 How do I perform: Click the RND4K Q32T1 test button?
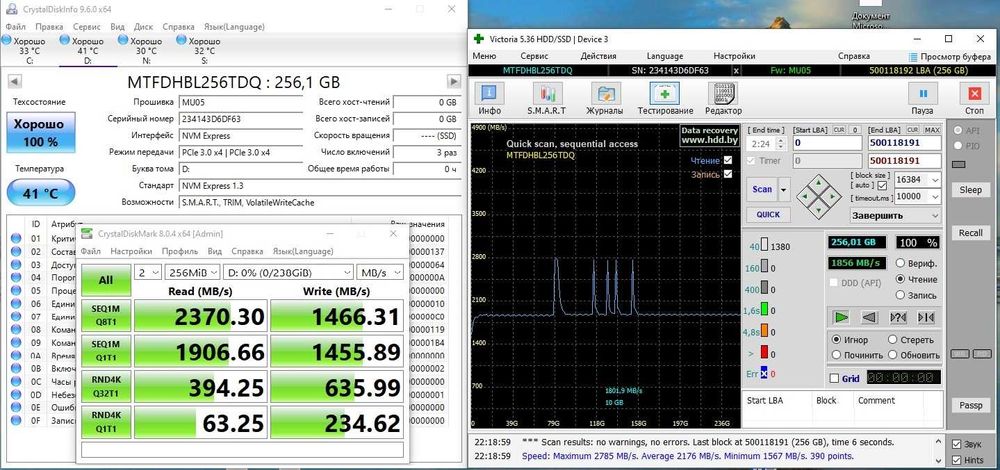(x=106, y=387)
